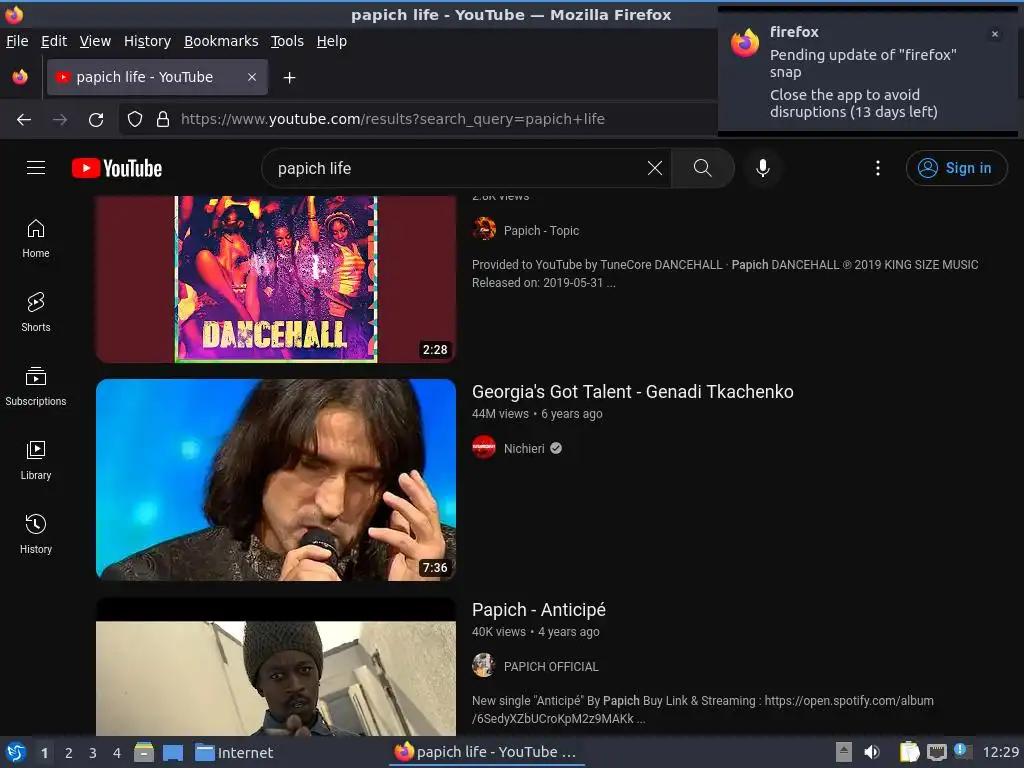Dismiss the firefox snap notification
1024x768 pixels.
[x=995, y=34]
